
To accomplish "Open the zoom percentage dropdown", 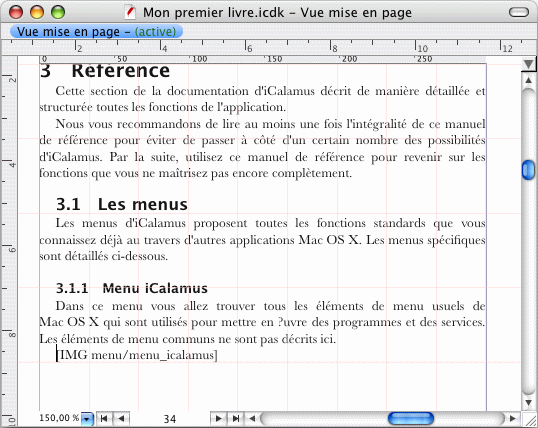I will click(87, 419).
